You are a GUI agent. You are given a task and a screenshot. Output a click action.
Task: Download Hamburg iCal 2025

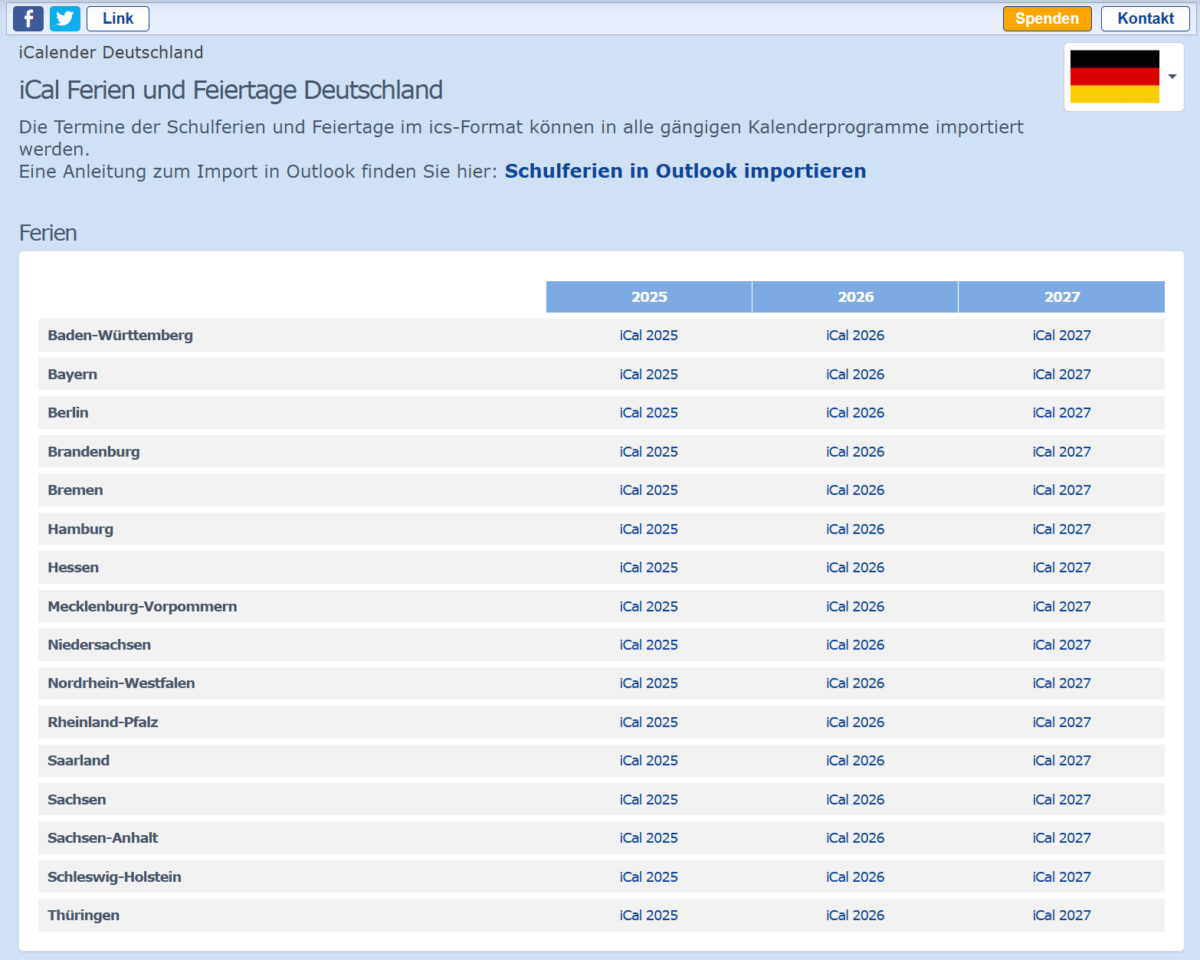[649, 529]
